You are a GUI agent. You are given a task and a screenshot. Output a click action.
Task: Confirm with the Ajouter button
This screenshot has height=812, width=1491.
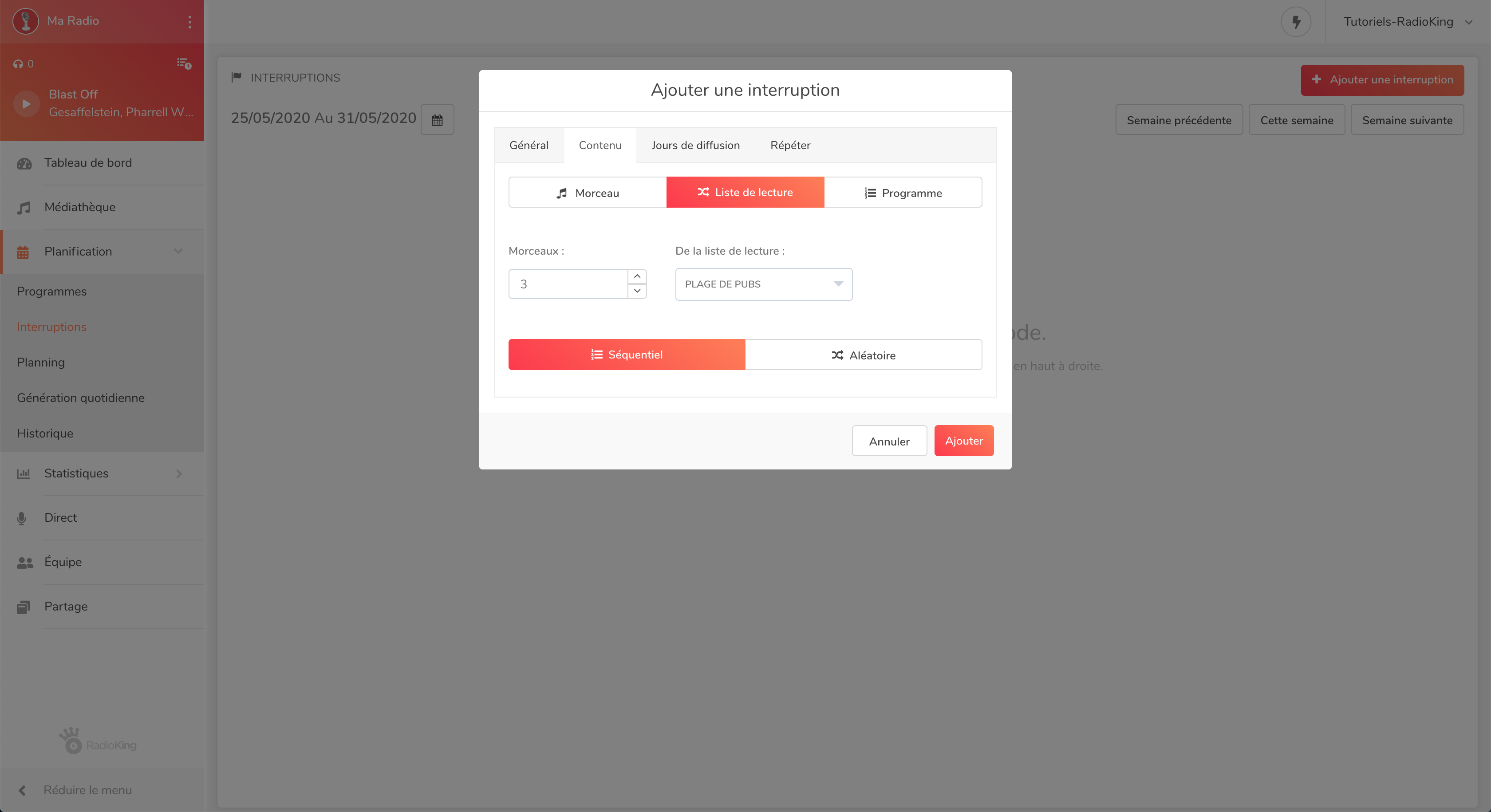coord(964,441)
